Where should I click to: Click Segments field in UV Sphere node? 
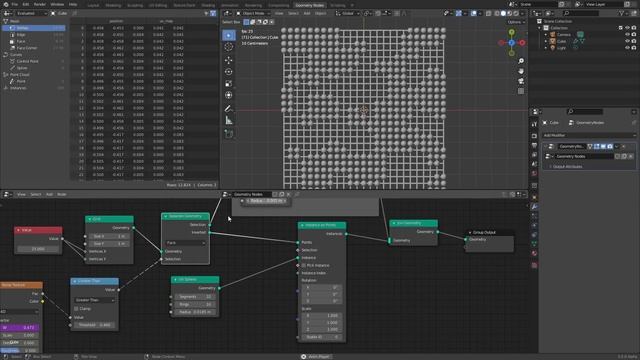[x=195, y=297]
